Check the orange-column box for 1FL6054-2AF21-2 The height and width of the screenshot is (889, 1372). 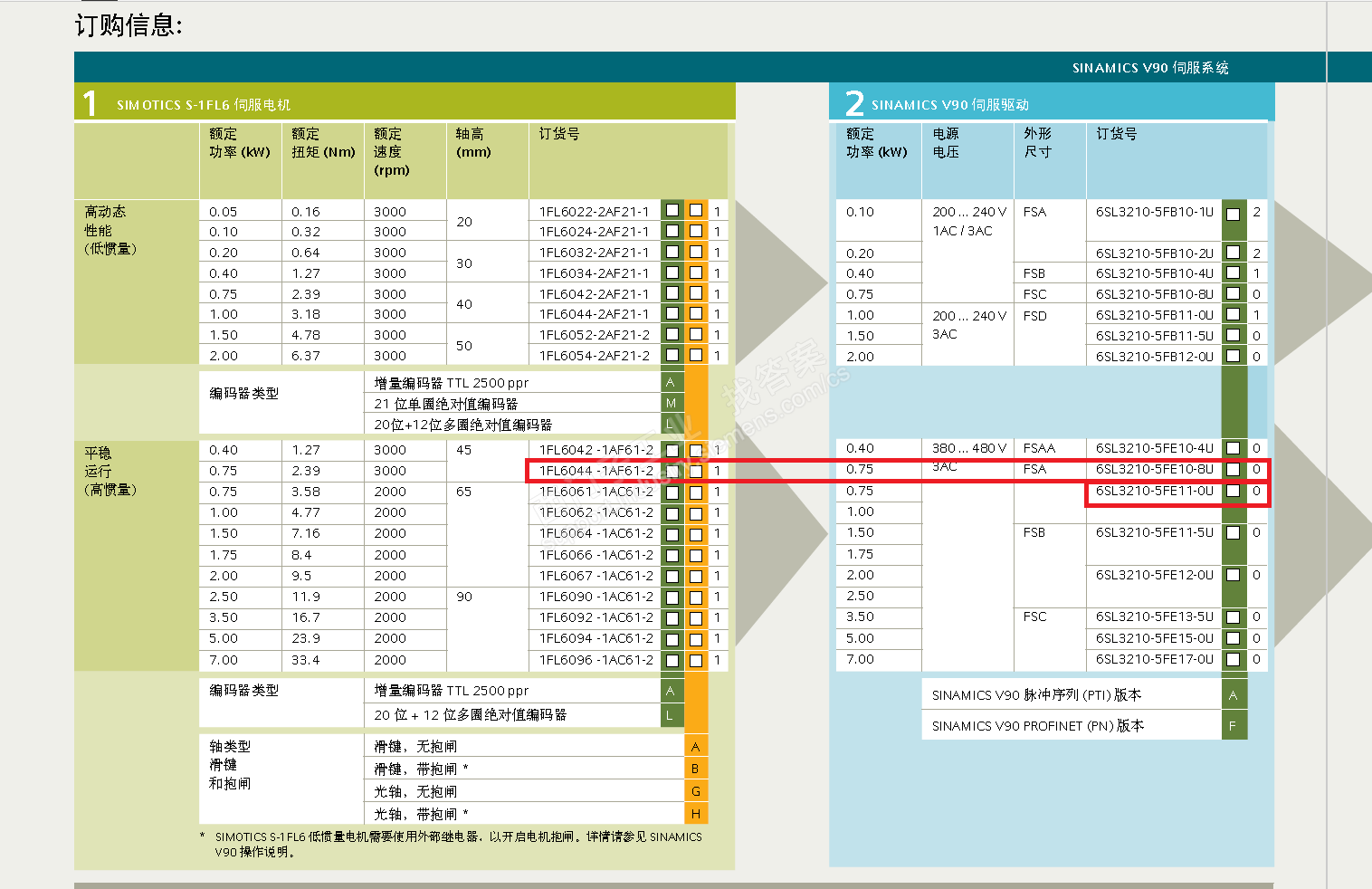click(x=696, y=356)
